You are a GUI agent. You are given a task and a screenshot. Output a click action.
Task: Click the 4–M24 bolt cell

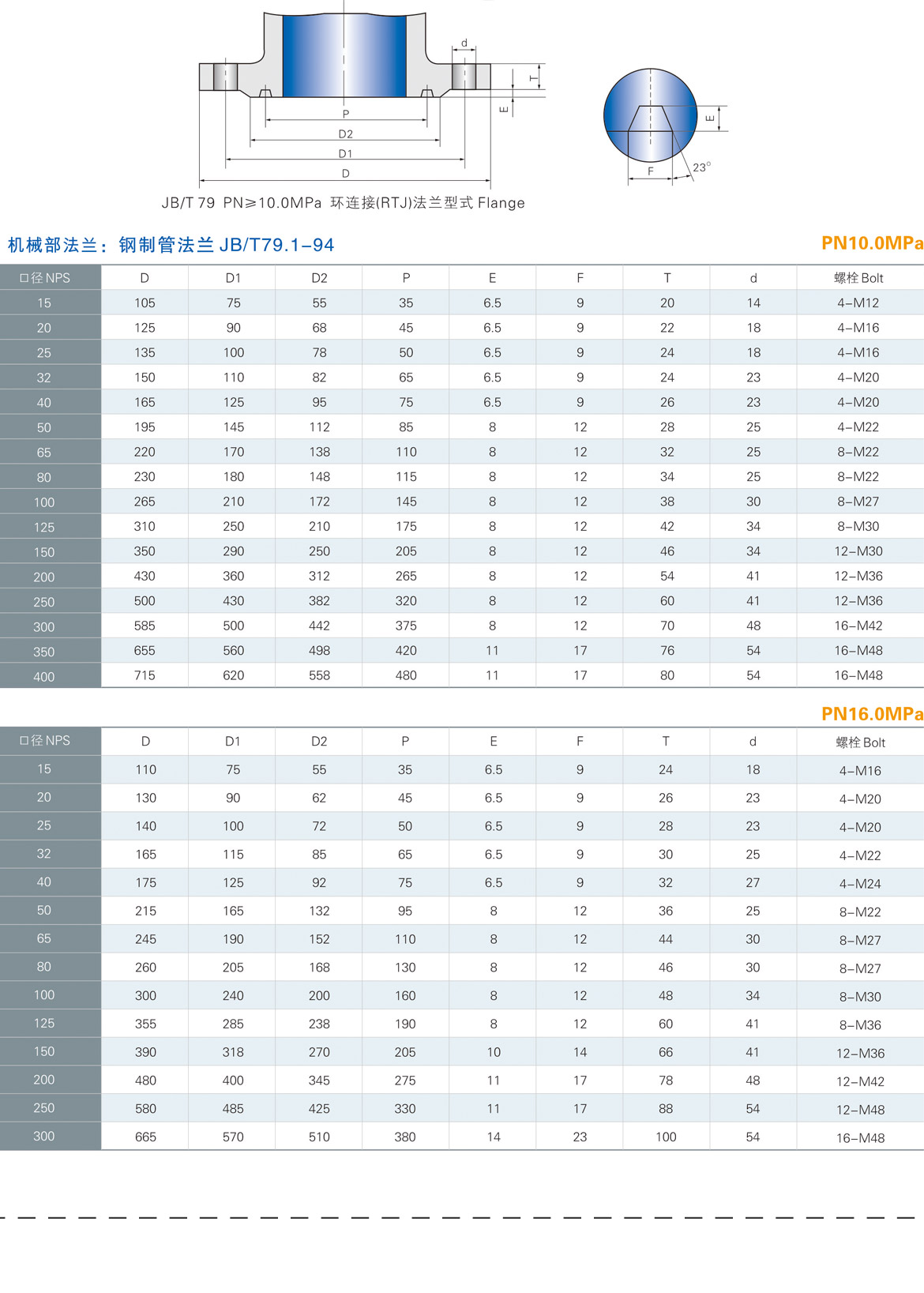point(860,884)
